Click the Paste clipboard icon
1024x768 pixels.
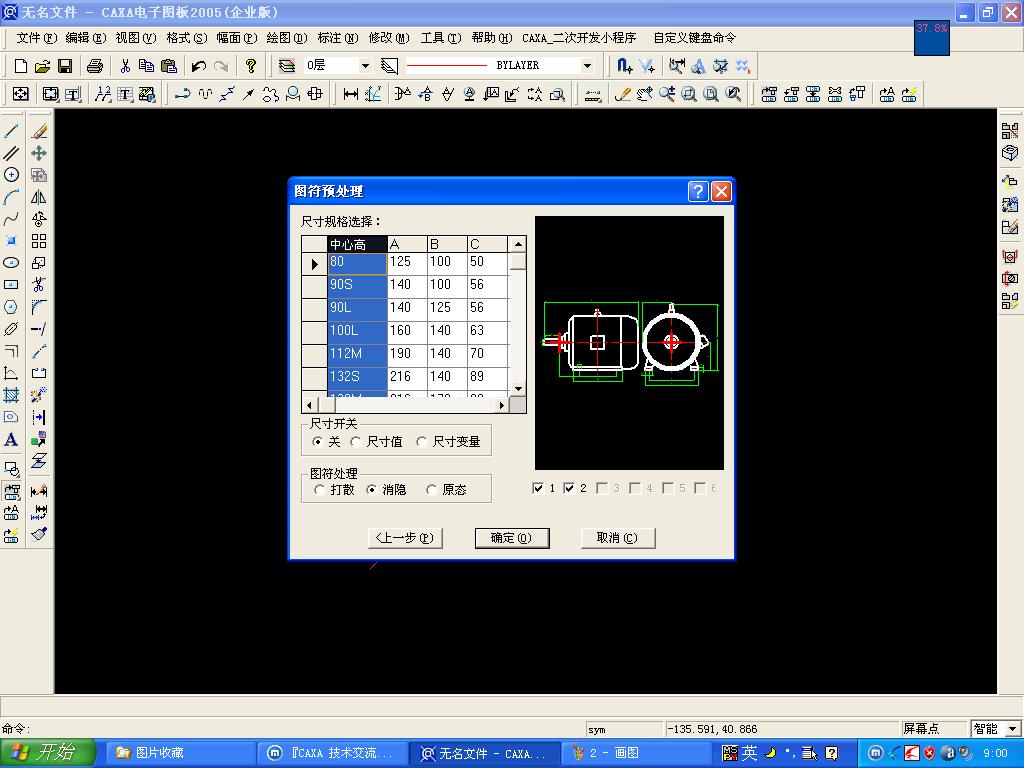[168, 65]
